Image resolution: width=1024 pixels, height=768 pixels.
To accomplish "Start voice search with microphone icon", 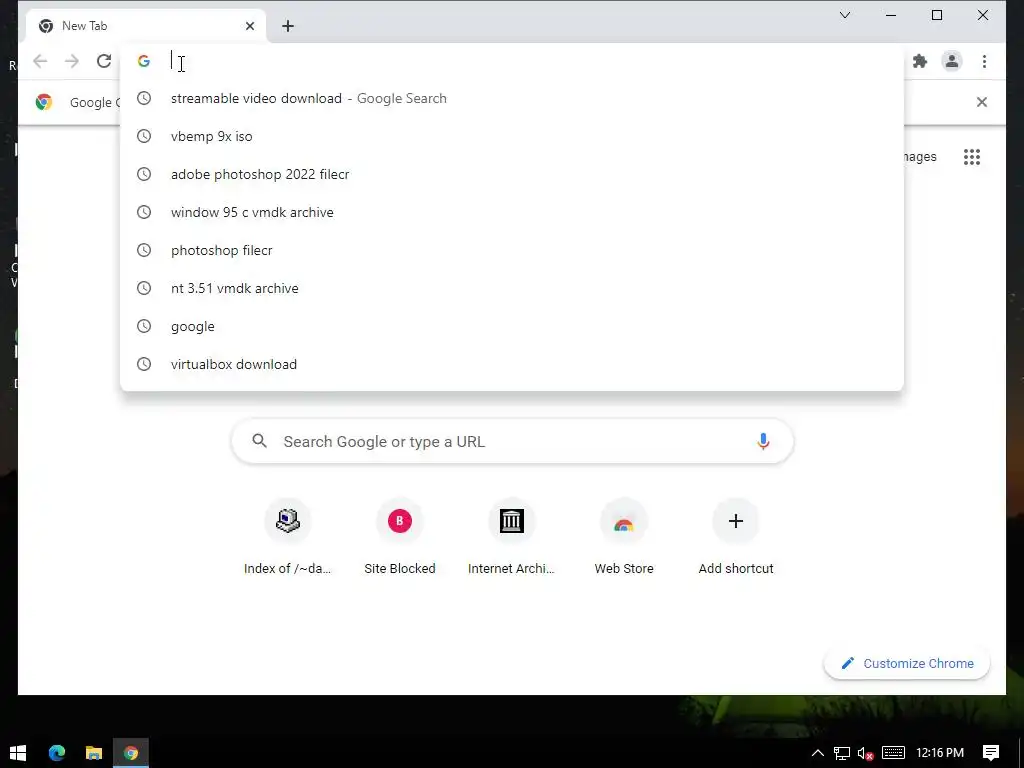I will click(x=763, y=441).
